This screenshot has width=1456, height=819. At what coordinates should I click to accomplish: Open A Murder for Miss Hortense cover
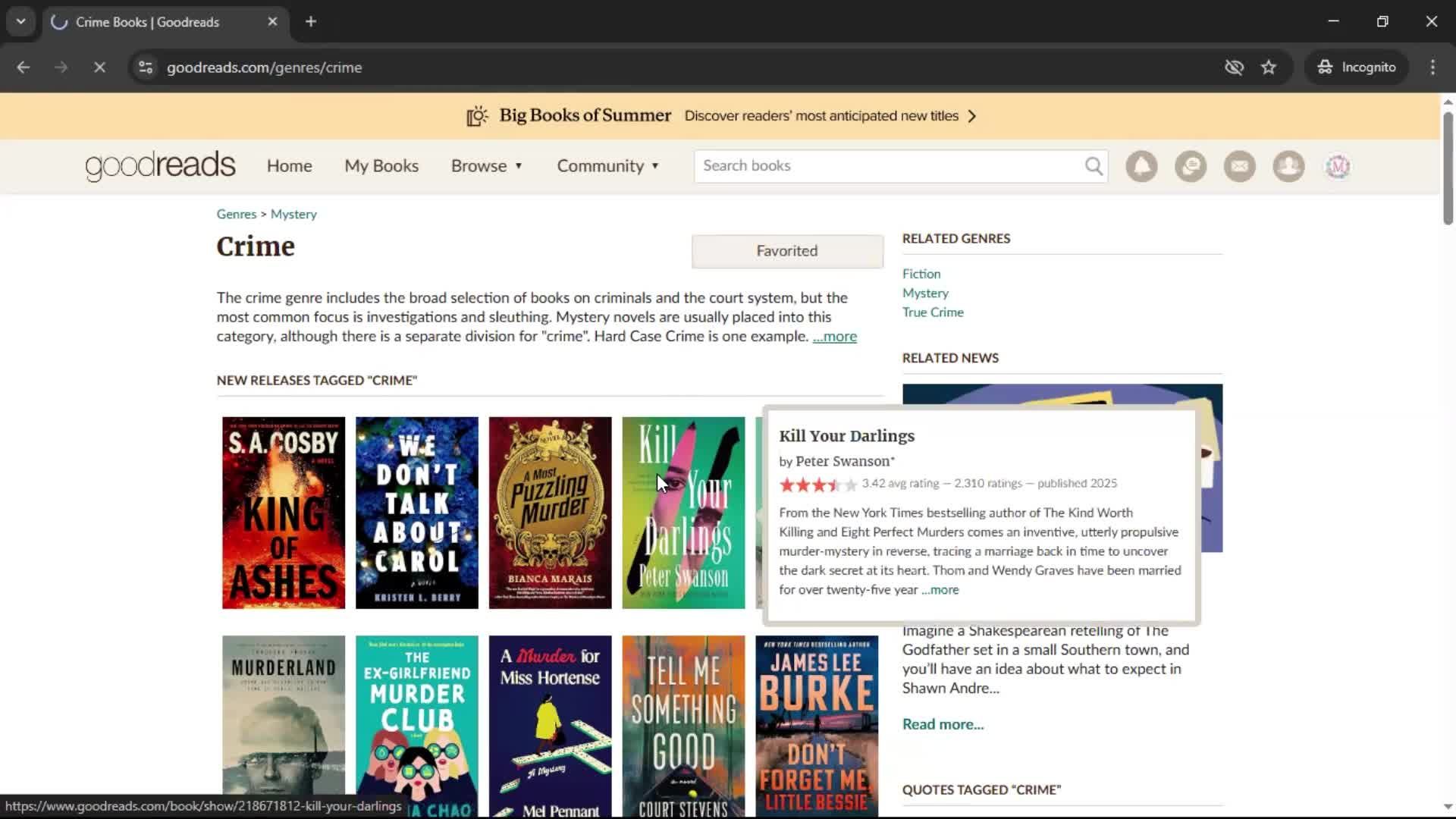pos(551,726)
